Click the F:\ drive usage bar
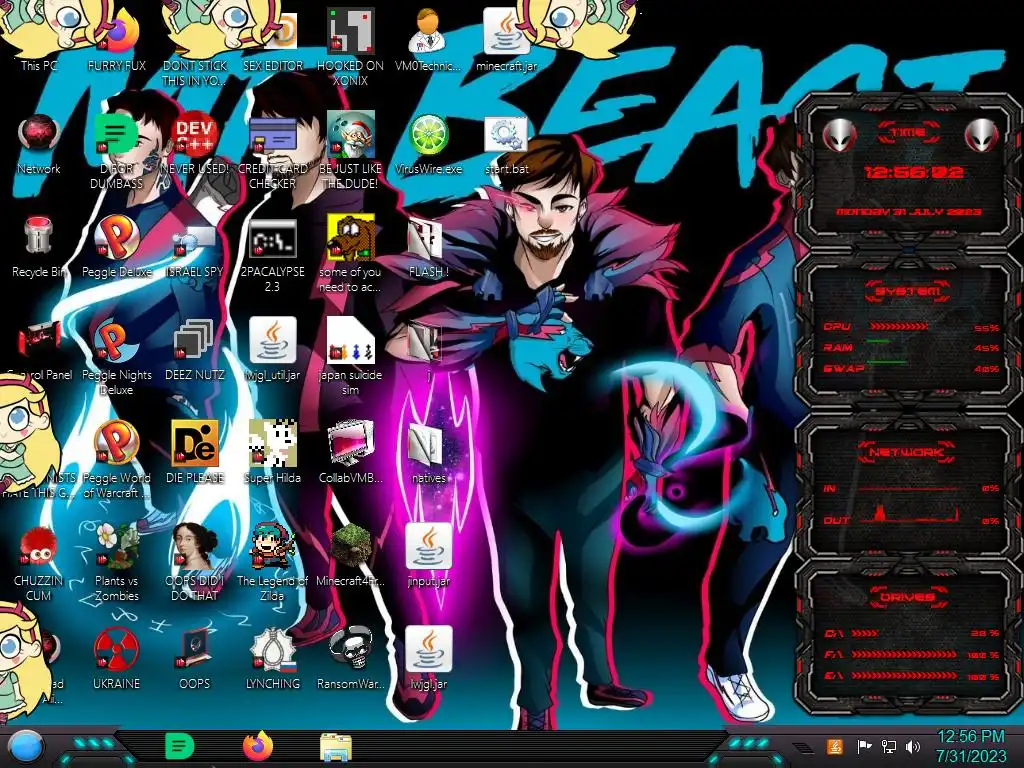1024x768 pixels. (904, 654)
